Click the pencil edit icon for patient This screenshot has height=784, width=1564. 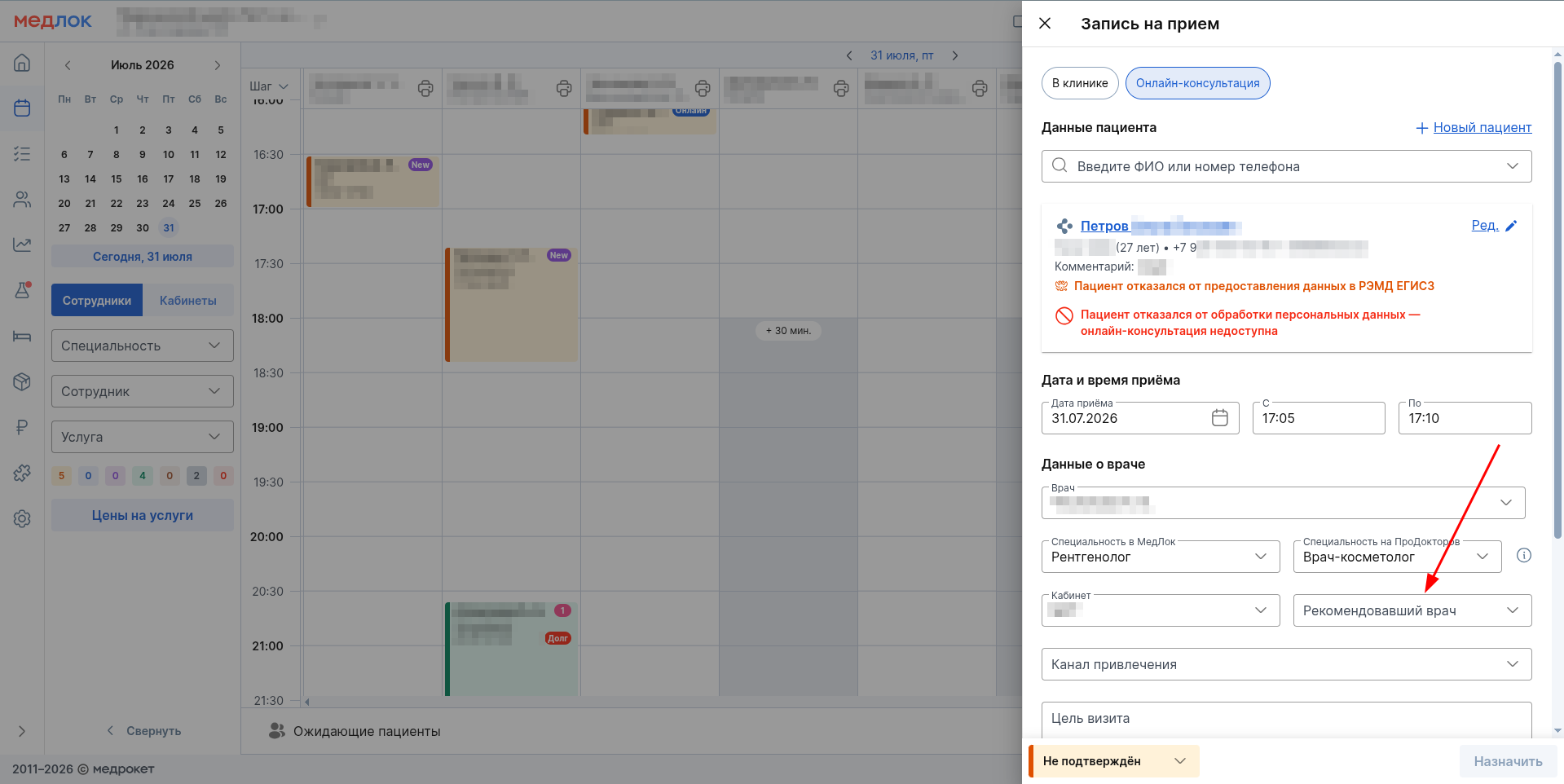tap(1510, 226)
